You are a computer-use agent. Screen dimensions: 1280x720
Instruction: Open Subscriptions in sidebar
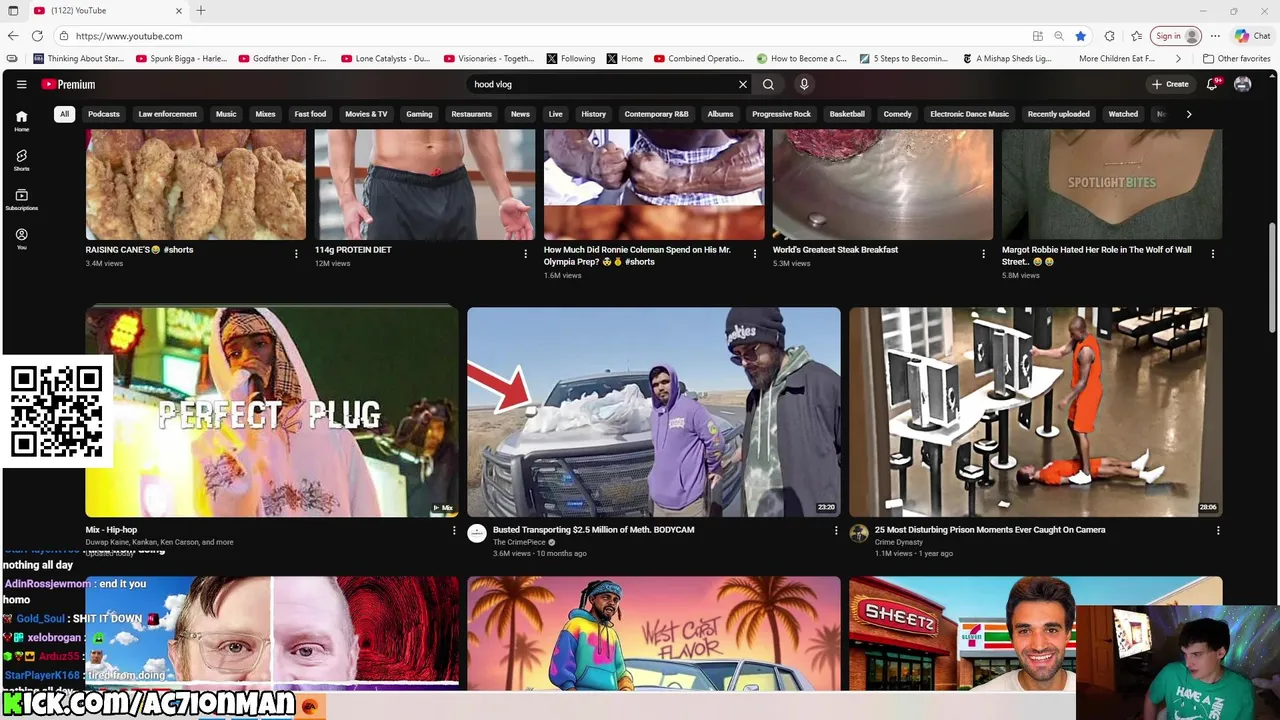[21, 199]
